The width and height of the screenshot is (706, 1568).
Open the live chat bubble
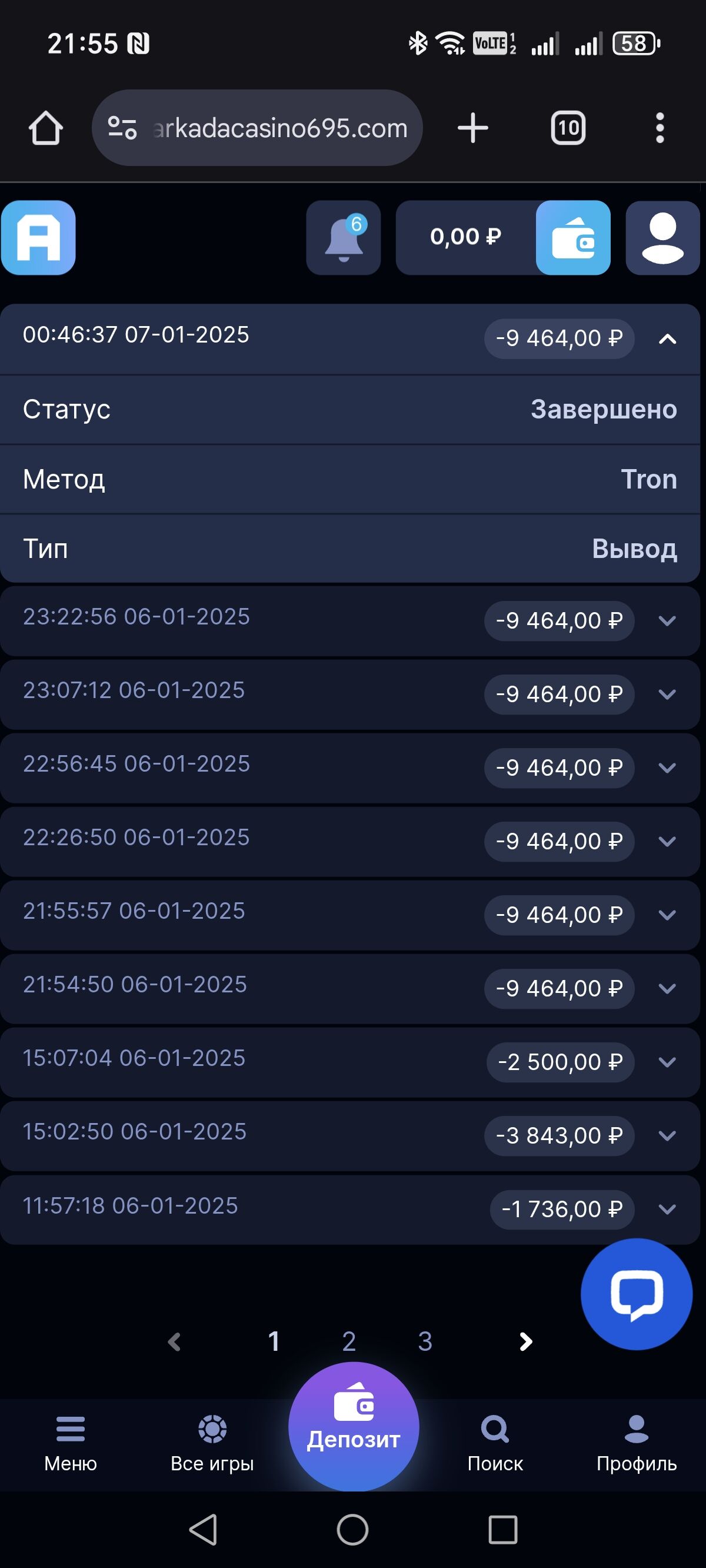pyautogui.click(x=636, y=1294)
